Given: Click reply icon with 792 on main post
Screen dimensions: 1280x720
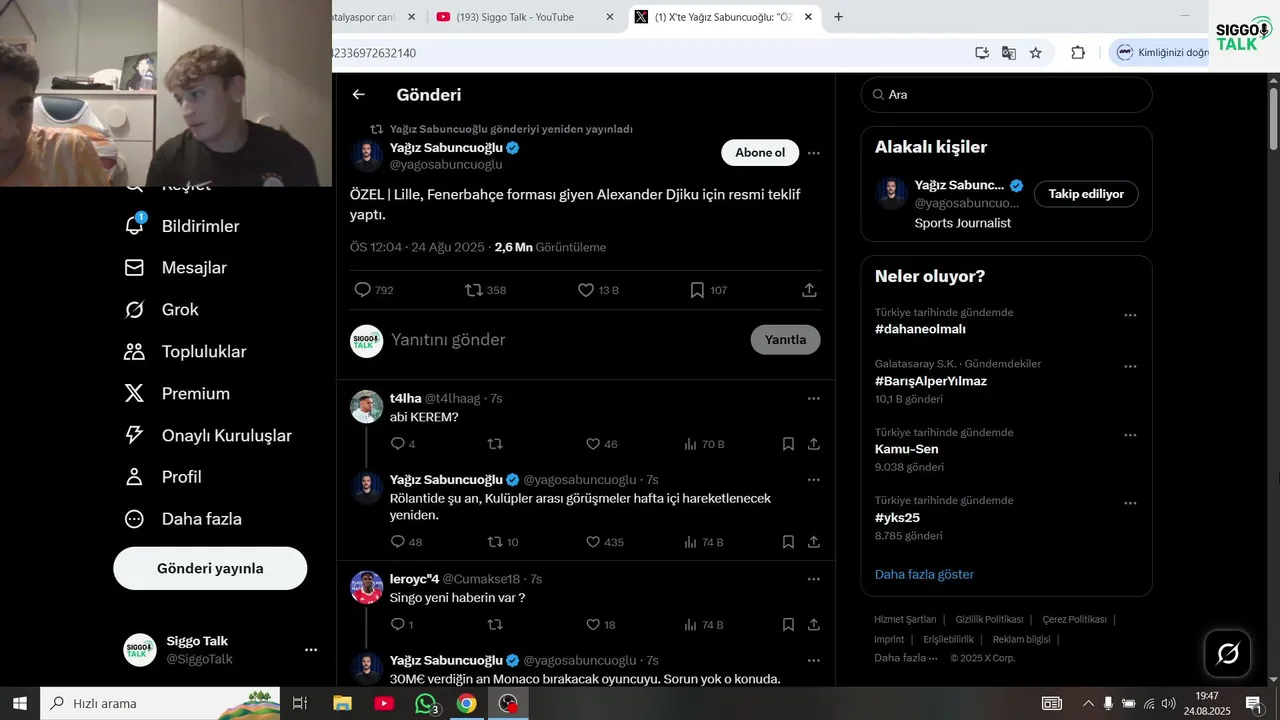Looking at the screenshot, I should 374,290.
